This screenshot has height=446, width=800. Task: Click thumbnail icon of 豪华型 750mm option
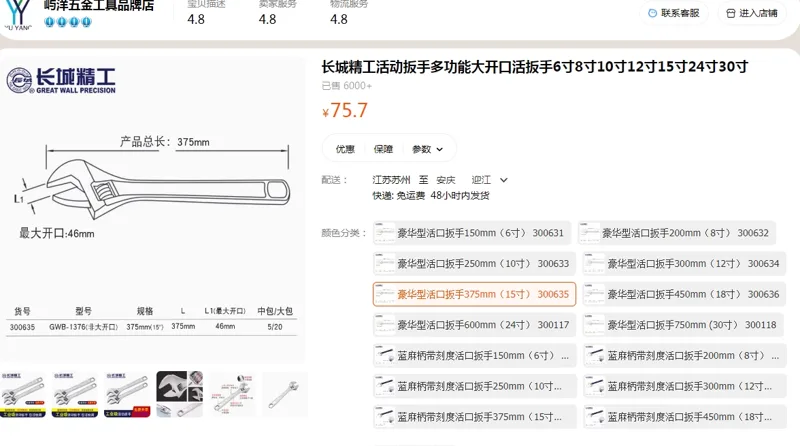point(595,325)
